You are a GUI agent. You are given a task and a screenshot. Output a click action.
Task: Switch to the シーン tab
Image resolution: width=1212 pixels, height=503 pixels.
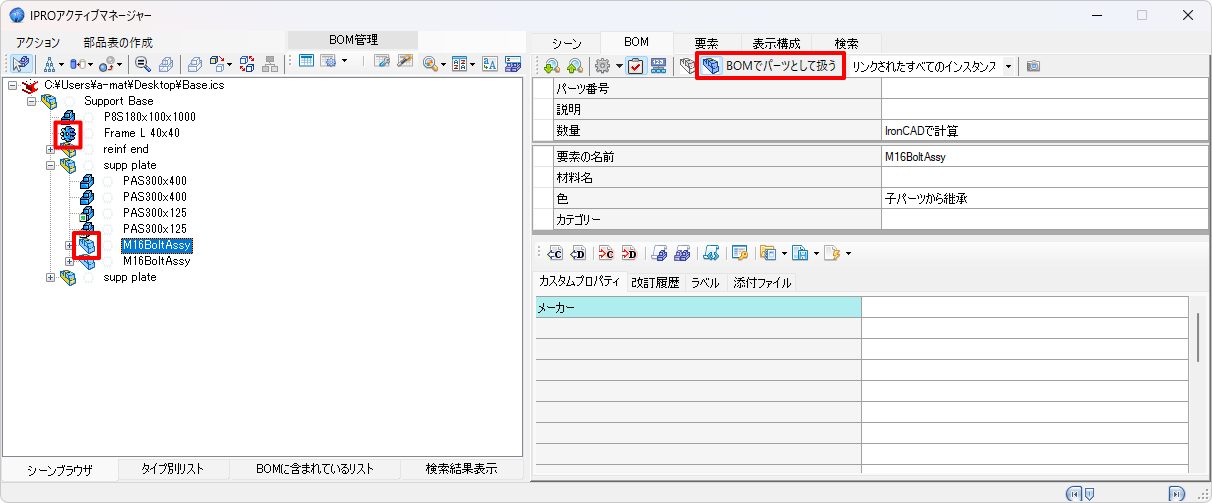point(566,43)
